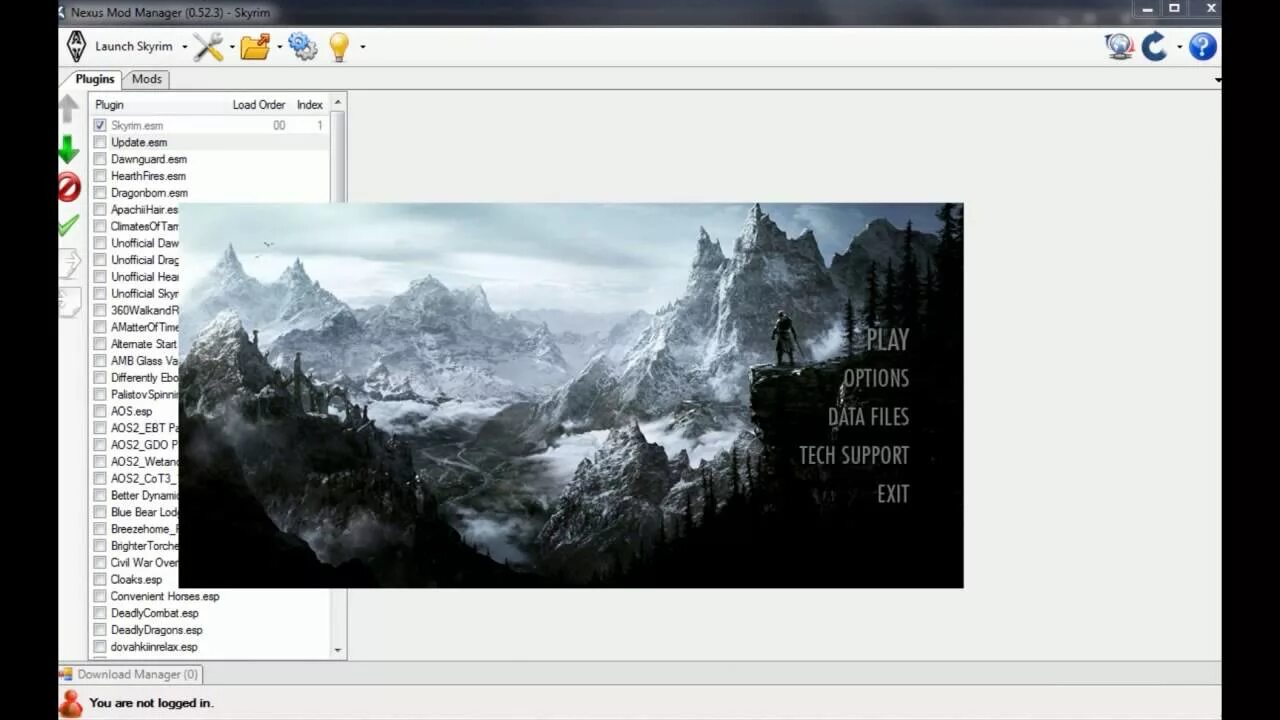Click the open game folder icon
The height and width of the screenshot is (720, 1280).
tap(255, 46)
